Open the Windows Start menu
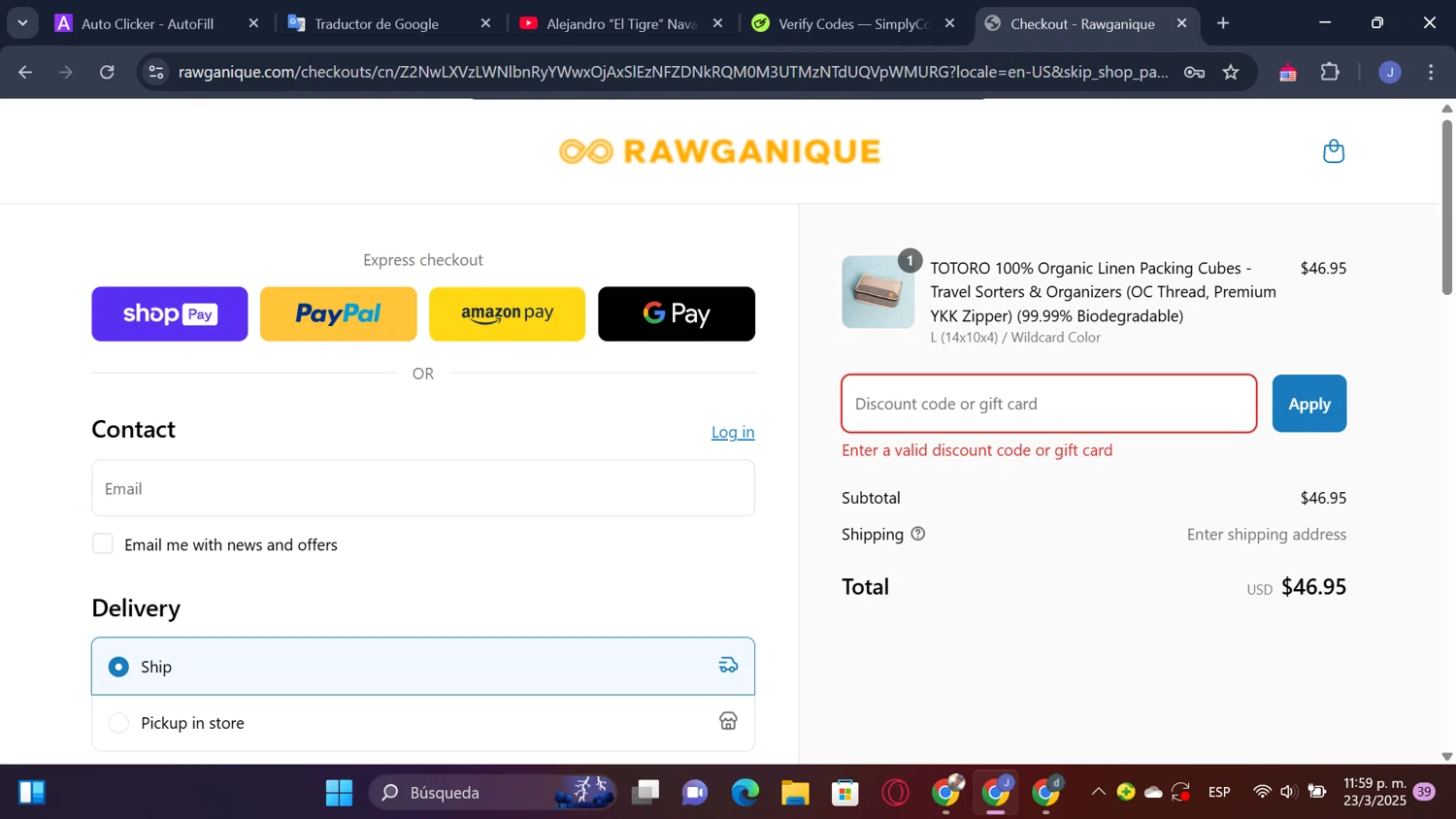The width and height of the screenshot is (1456, 819). coord(339,793)
